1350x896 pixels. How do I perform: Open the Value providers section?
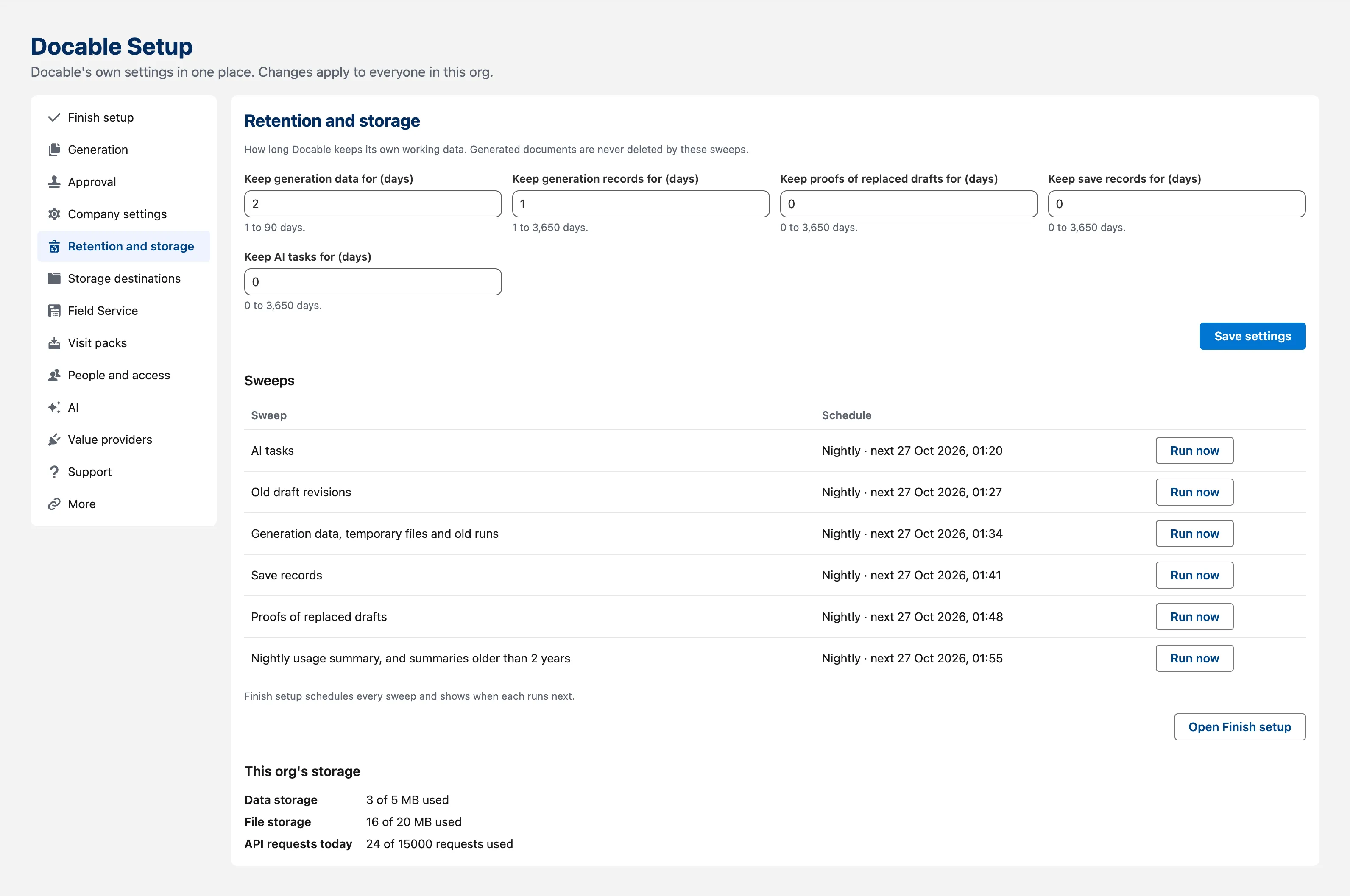pyautogui.click(x=123, y=440)
